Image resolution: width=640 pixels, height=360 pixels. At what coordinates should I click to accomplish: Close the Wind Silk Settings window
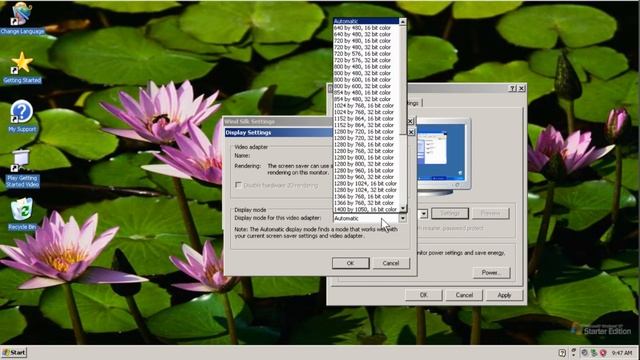pyautogui.click(x=410, y=122)
